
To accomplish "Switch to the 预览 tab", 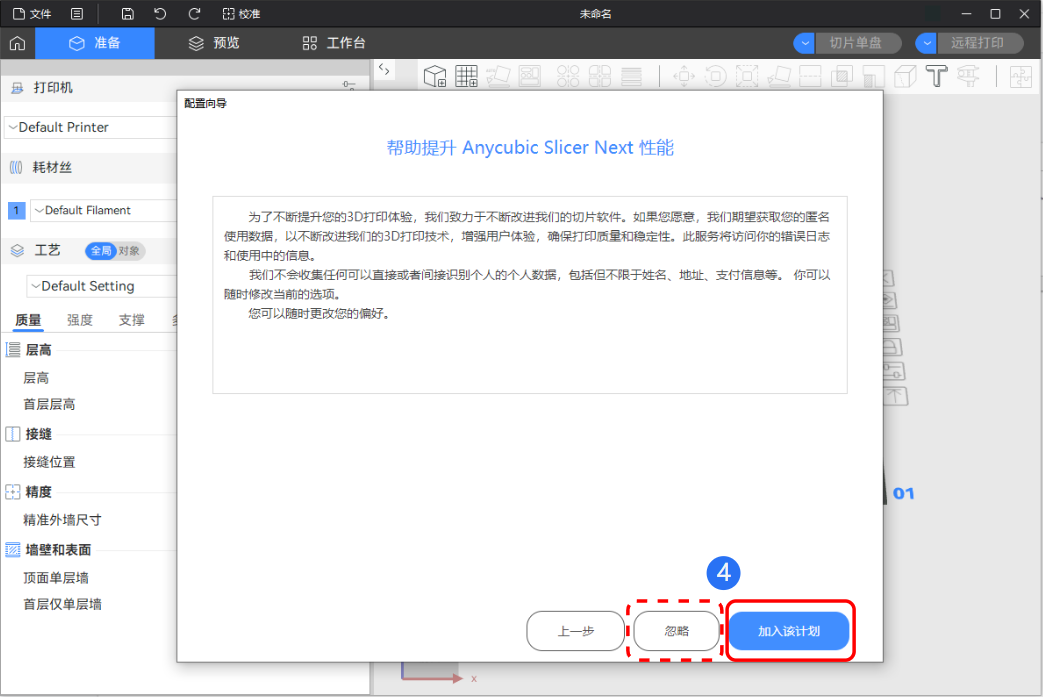I will (x=214, y=43).
